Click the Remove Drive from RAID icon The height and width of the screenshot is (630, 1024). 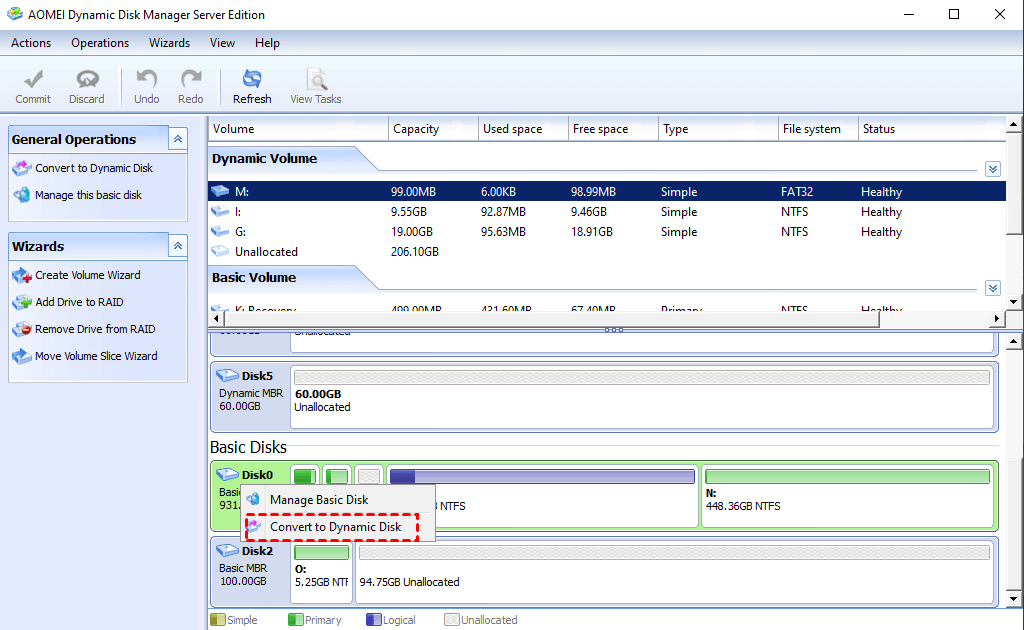[x=22, y=329]
